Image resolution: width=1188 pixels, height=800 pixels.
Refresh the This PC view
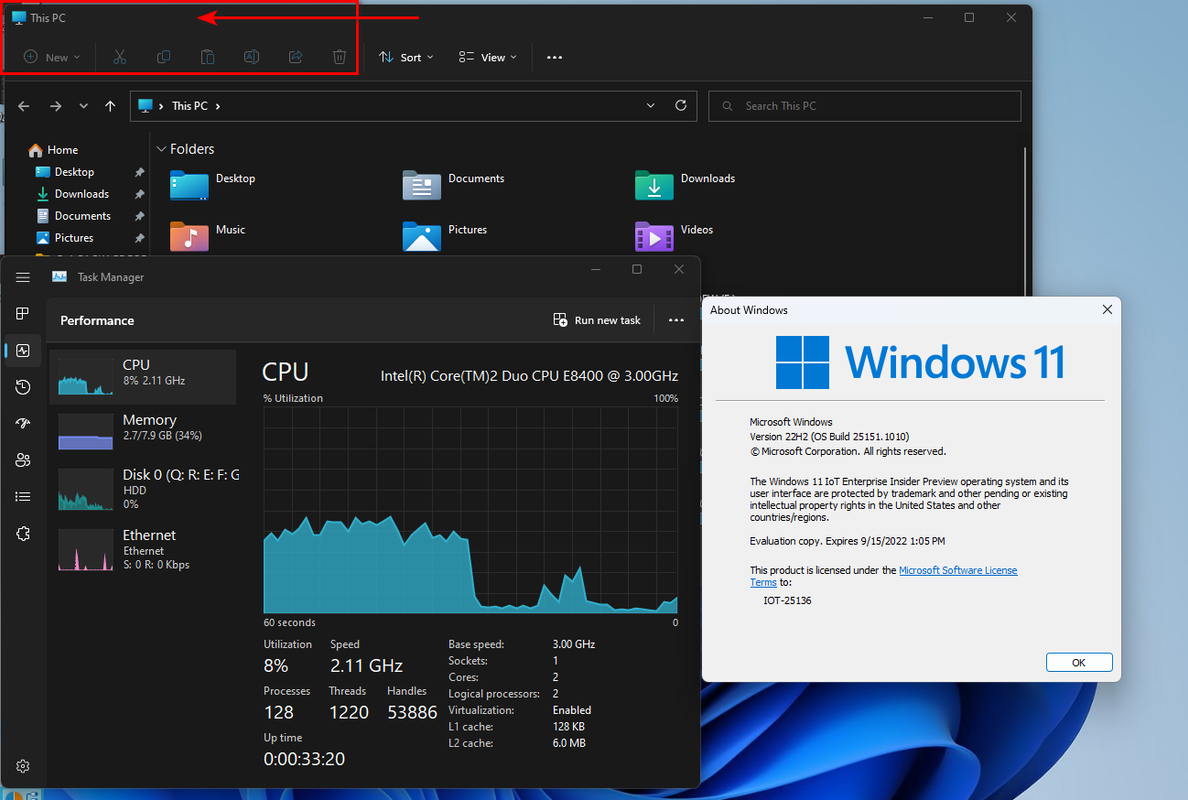pos(680,105)
